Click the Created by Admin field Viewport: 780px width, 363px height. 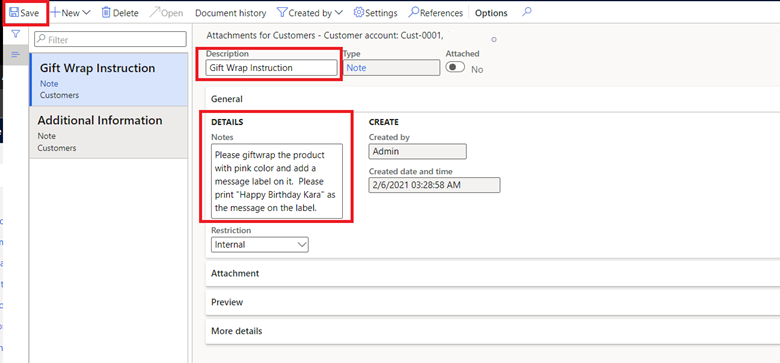pos(417,151)
